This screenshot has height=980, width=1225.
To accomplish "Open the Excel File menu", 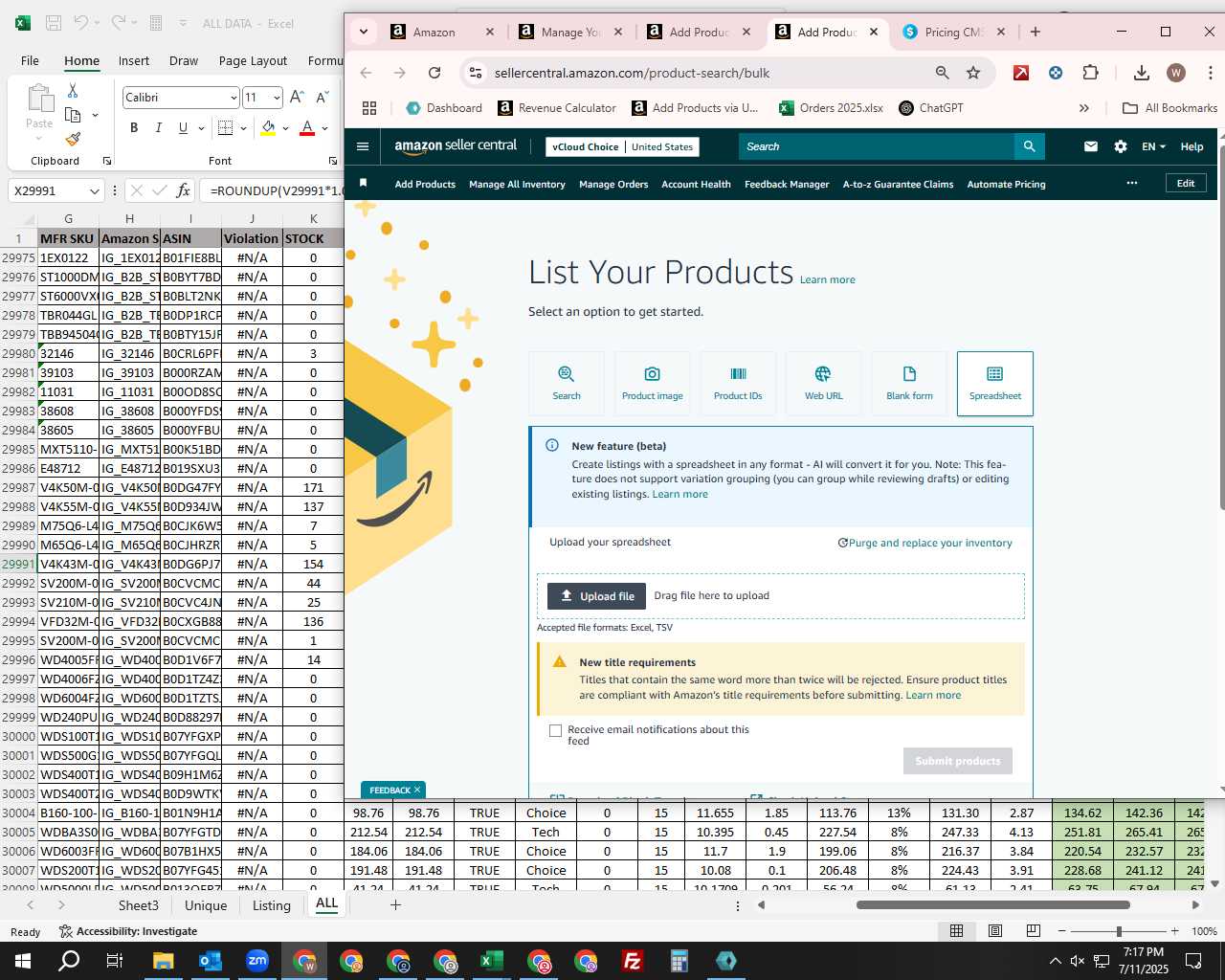I will [30, 60].
